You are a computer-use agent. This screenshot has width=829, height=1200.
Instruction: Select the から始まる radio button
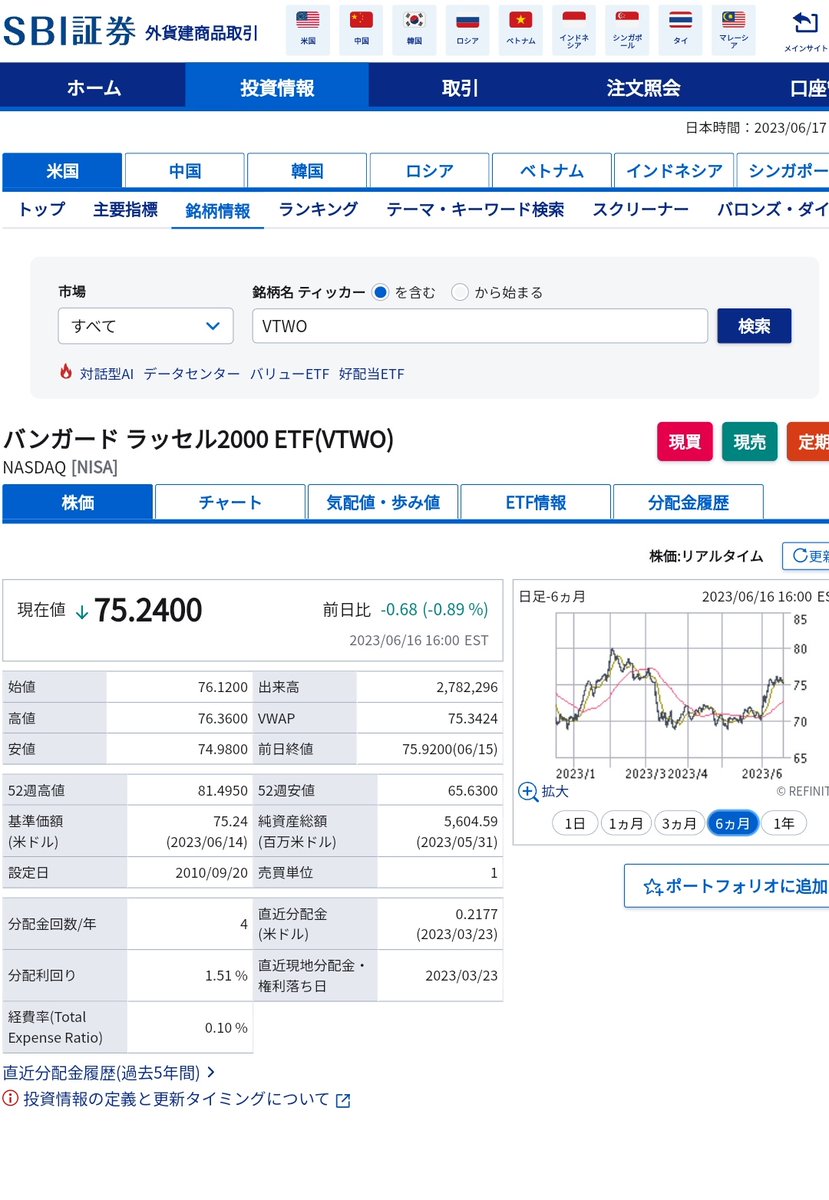coord(460,292)
